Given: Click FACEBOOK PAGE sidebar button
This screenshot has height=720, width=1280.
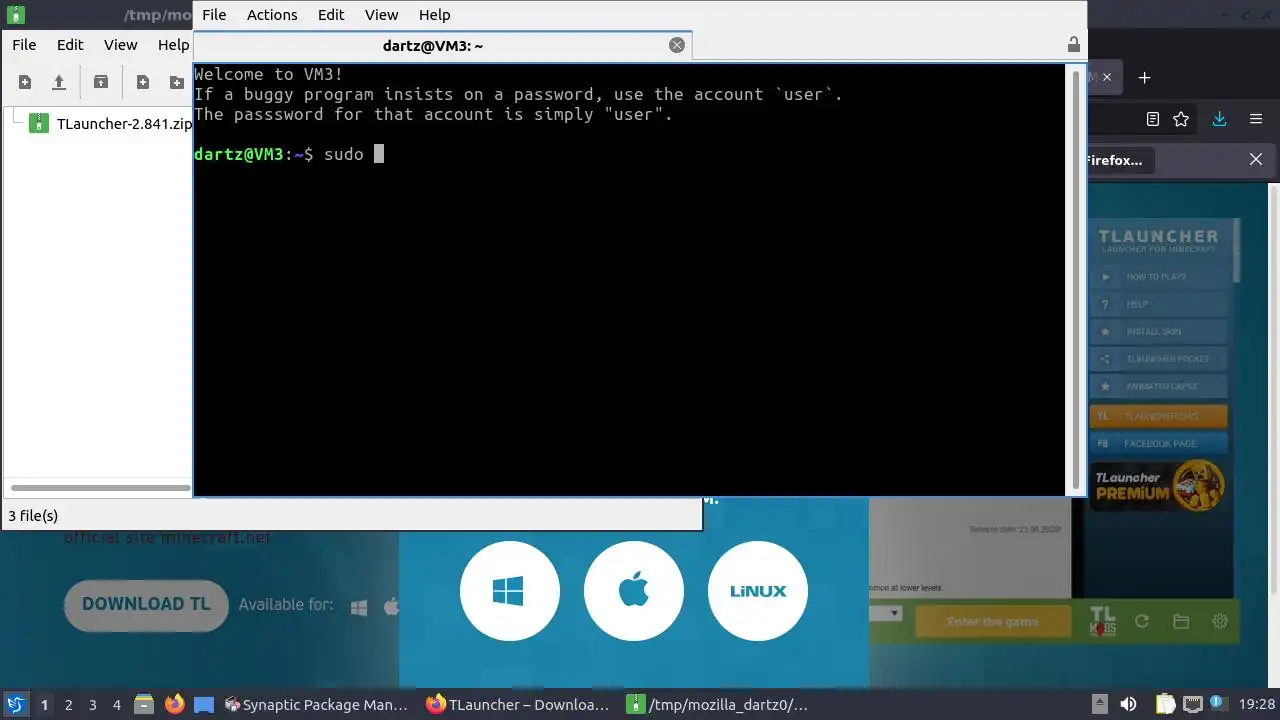Looking at the screenshot, I should [1158, 443].
